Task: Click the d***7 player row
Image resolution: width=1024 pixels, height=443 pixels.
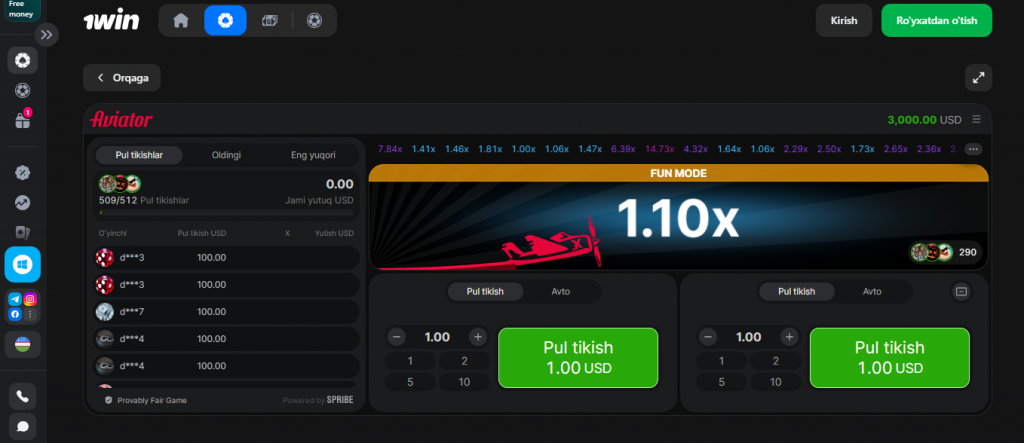Action: pyautogui.click(x=225, y=312)
